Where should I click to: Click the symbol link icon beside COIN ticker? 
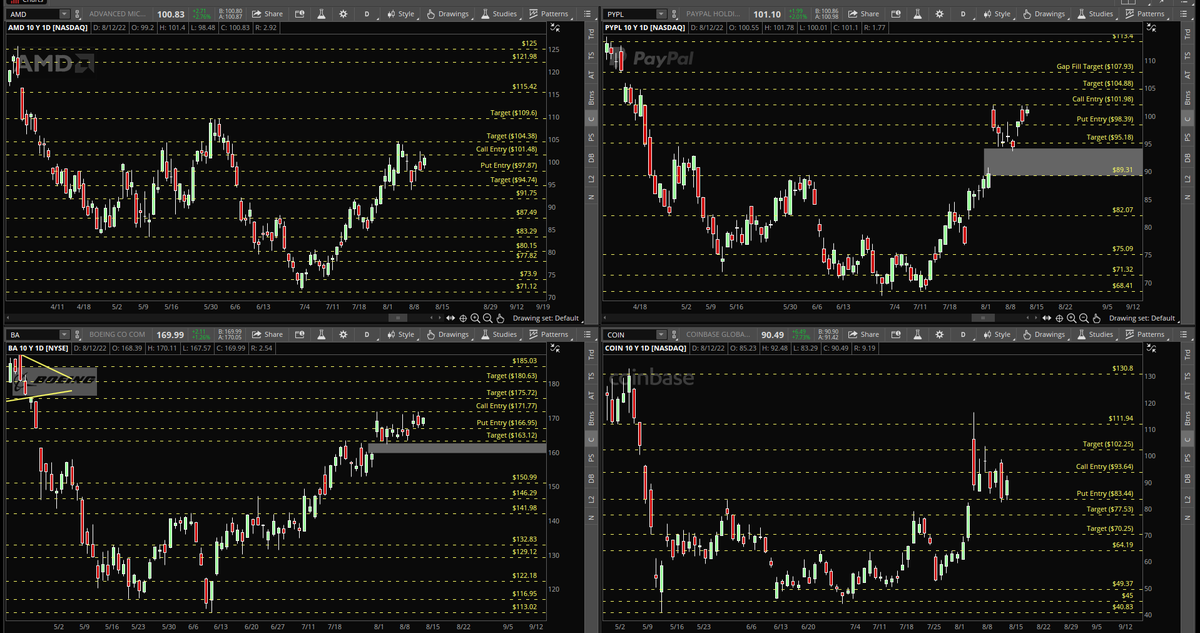(x=674, y=335)
